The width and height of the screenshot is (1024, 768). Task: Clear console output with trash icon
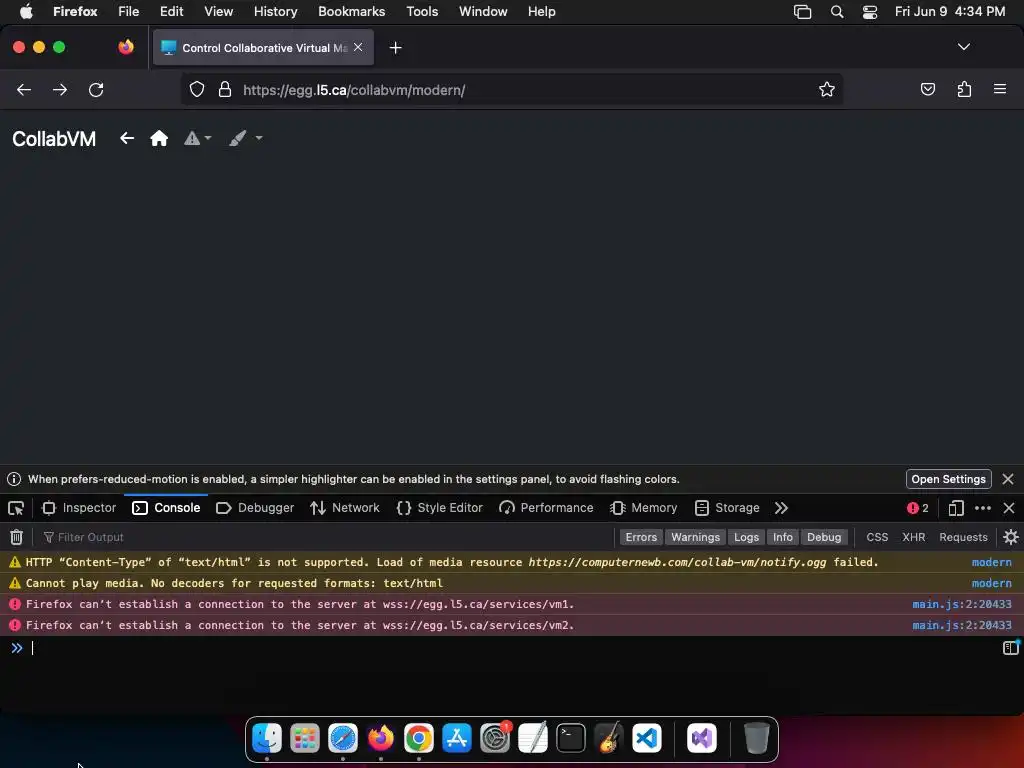click(x=16, y=537)
